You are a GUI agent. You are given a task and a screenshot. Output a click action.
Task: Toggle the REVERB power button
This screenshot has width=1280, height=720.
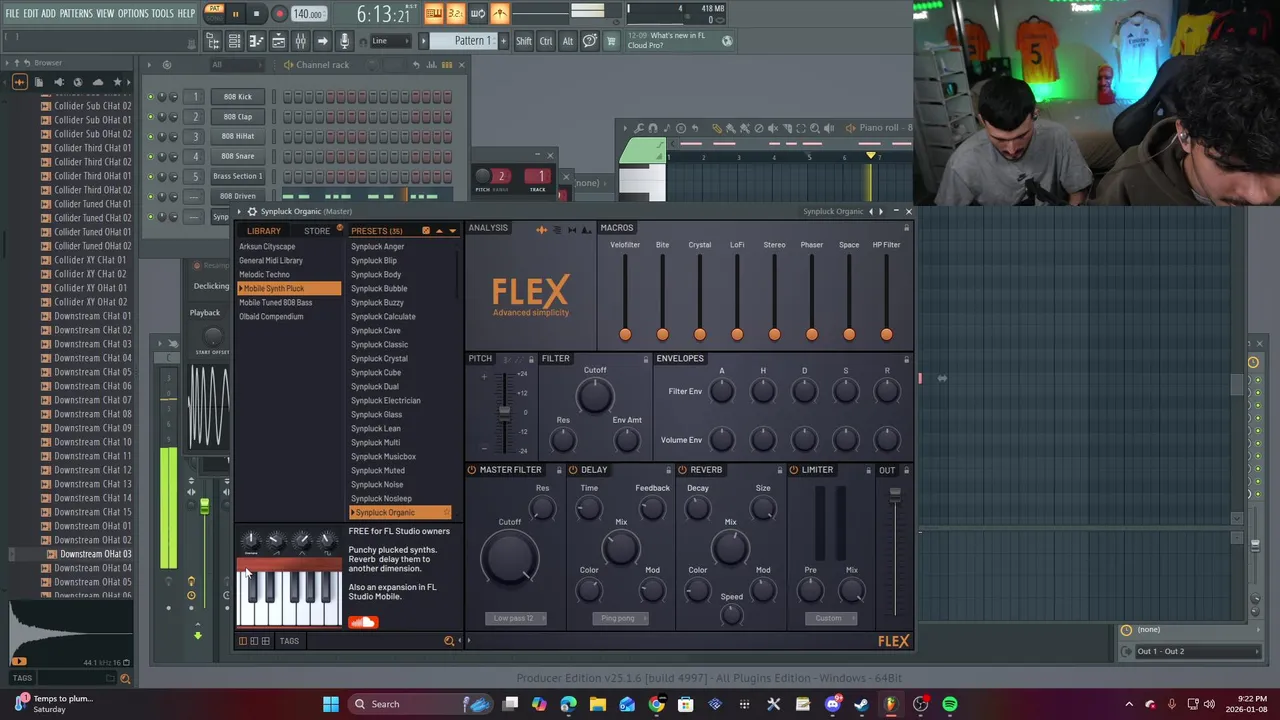coord(683,470)
